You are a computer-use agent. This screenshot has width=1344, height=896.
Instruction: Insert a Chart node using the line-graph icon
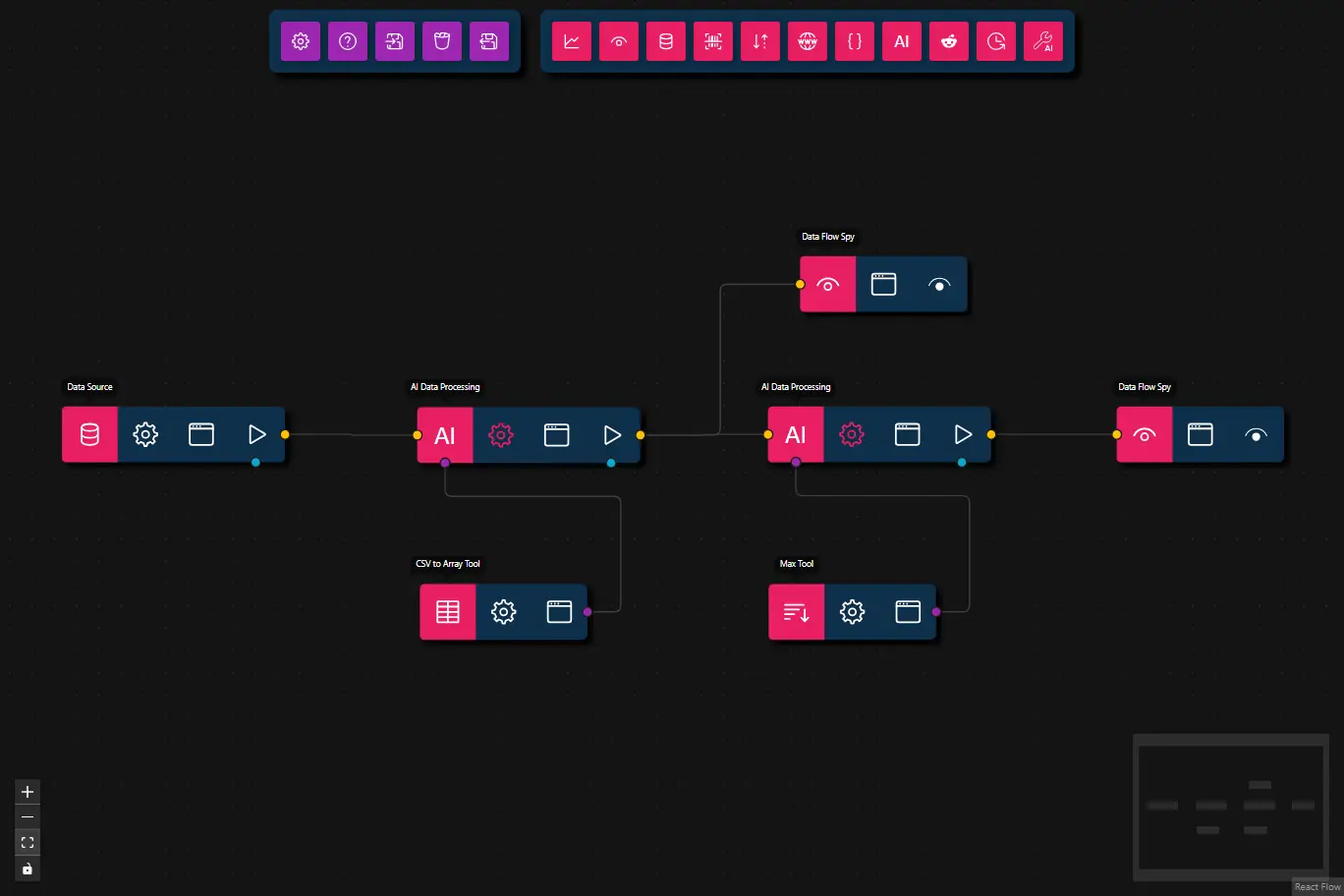point(571,41)
